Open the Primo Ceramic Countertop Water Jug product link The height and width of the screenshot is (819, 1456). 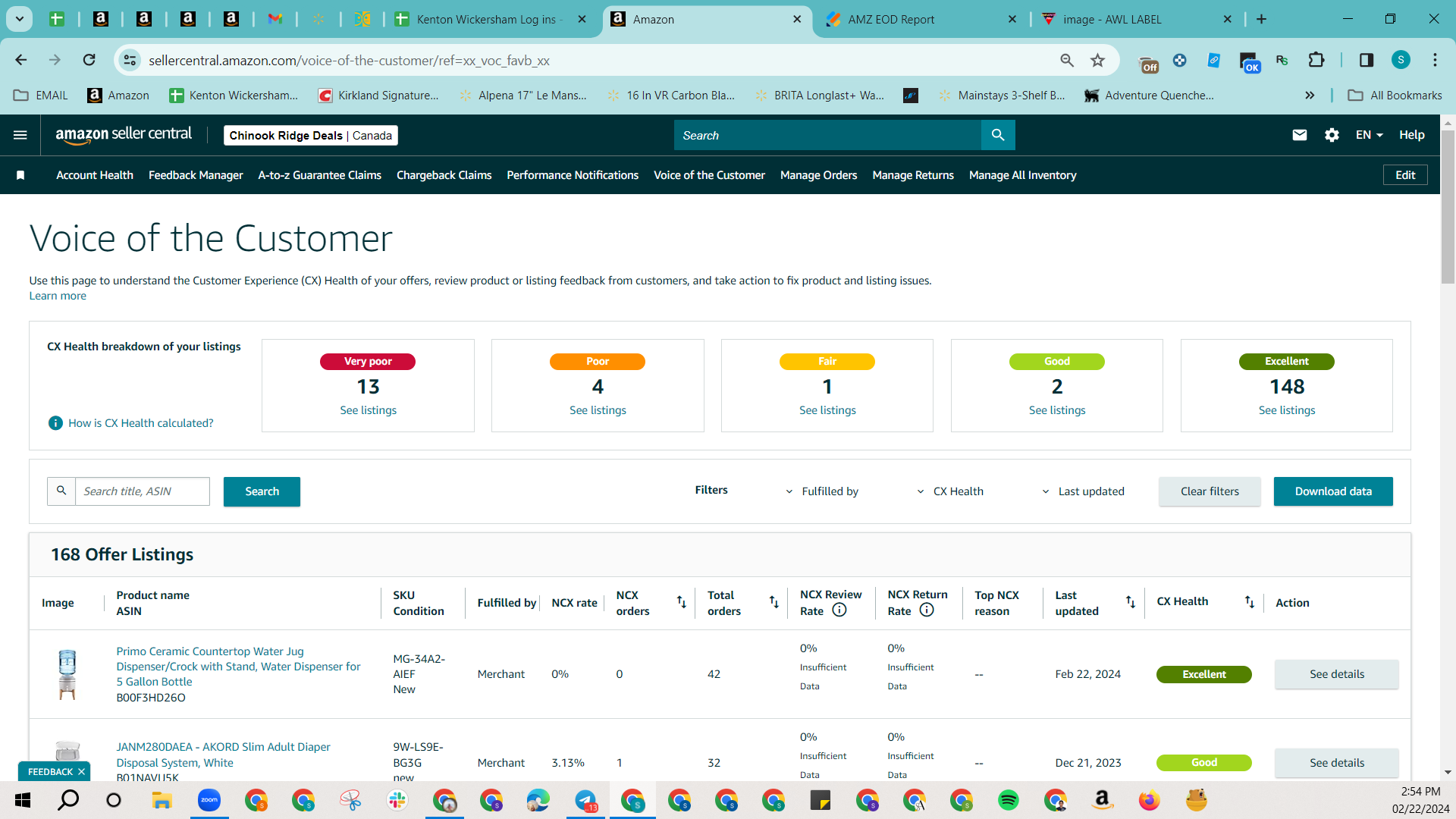tap(238, 667)
